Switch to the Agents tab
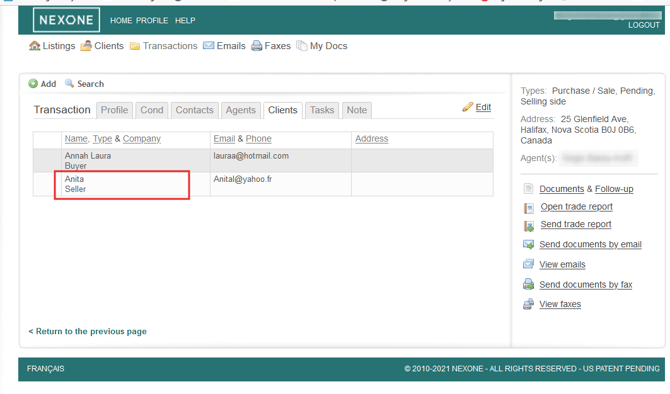670x394 pixels. point(241,110)
